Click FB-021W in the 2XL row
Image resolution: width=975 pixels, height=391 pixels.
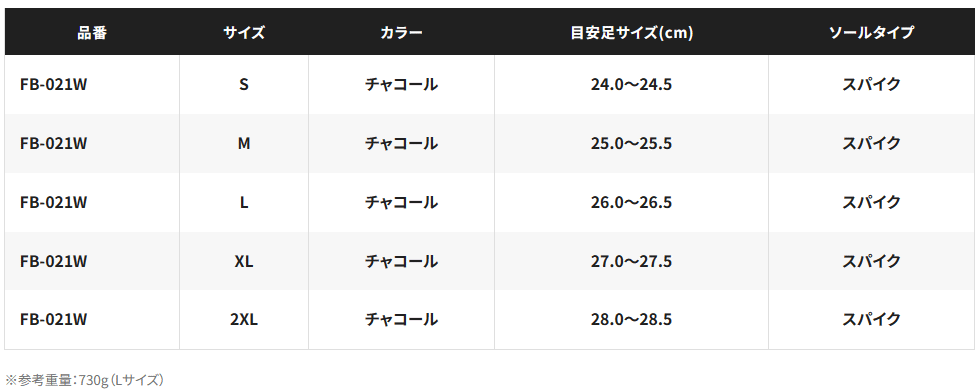point(53,320)
